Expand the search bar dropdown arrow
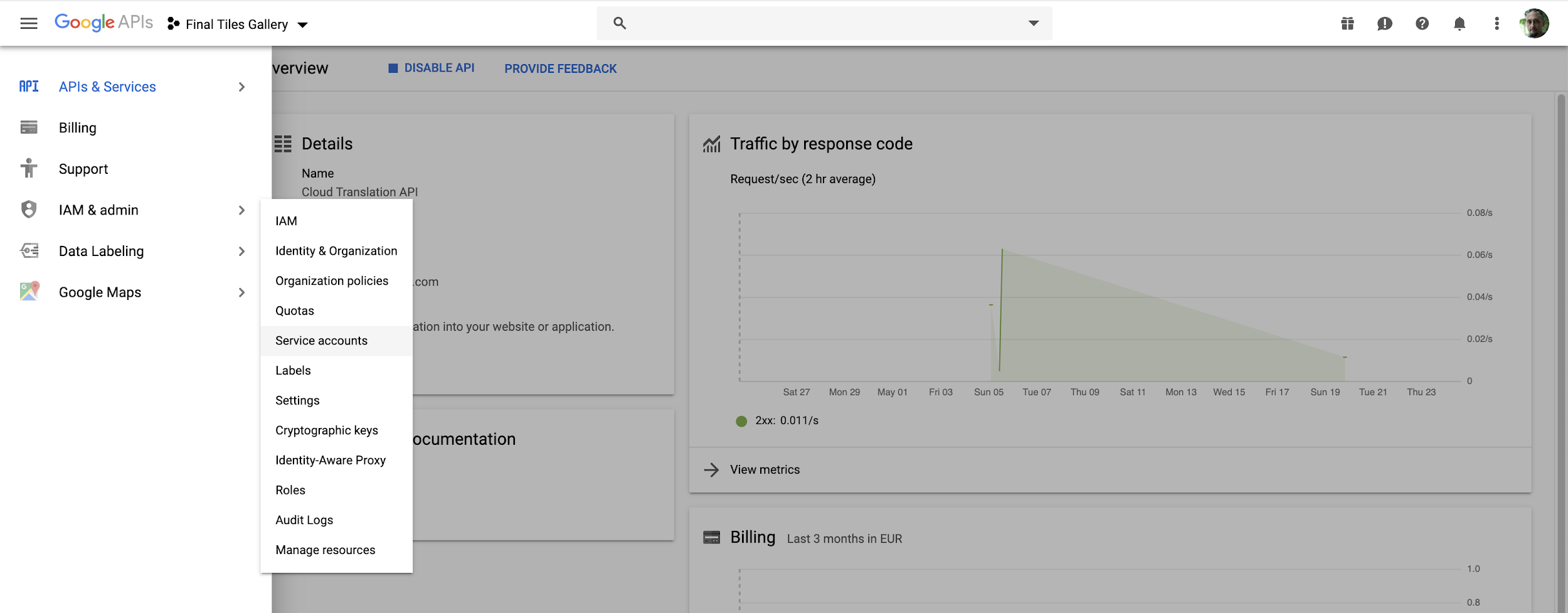Viewport: 1568px width, 613px height. coord(1034,23)
